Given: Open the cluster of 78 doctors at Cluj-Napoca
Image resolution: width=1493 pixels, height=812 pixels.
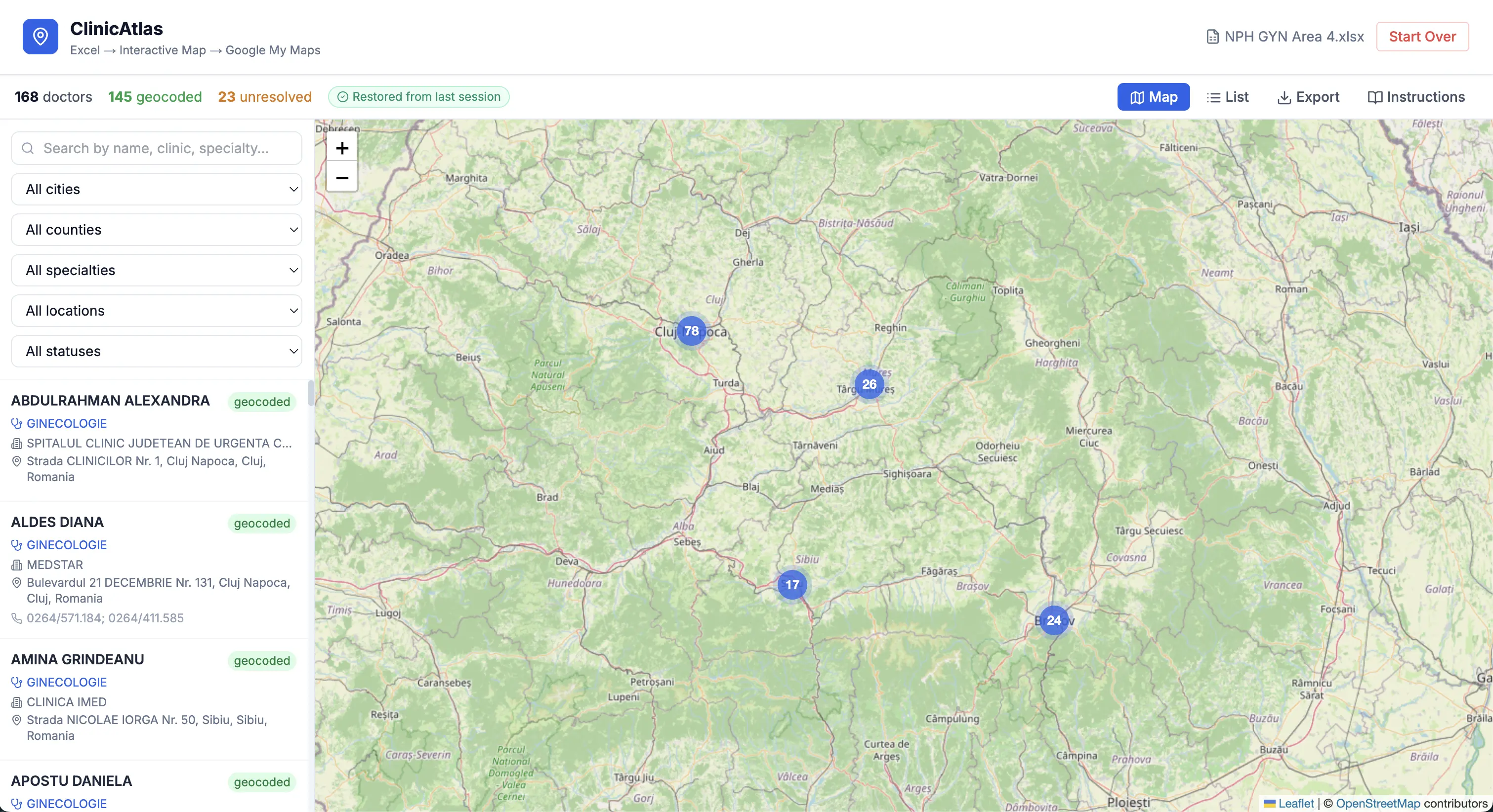Looking at the screenshot, I should [x=691, y=331].
